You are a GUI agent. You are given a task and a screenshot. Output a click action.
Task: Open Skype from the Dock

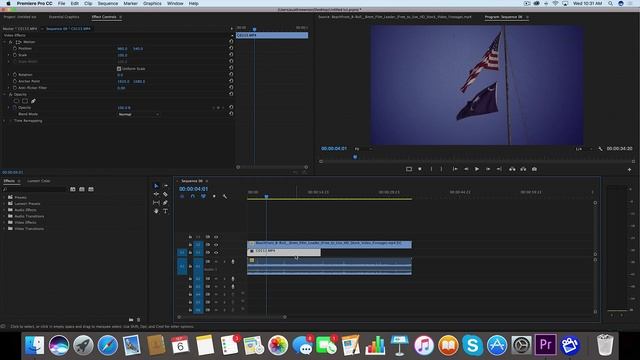click(x=472, y=345)
